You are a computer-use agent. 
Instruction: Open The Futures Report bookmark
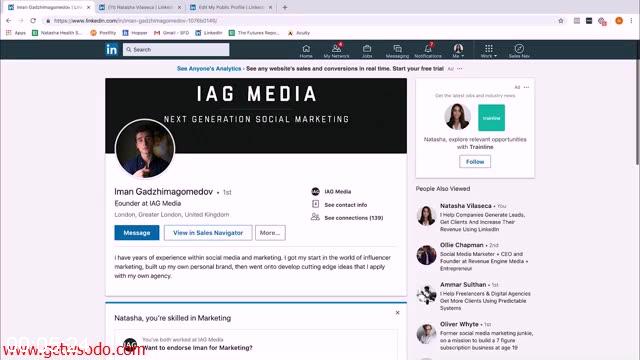point(254,33)
